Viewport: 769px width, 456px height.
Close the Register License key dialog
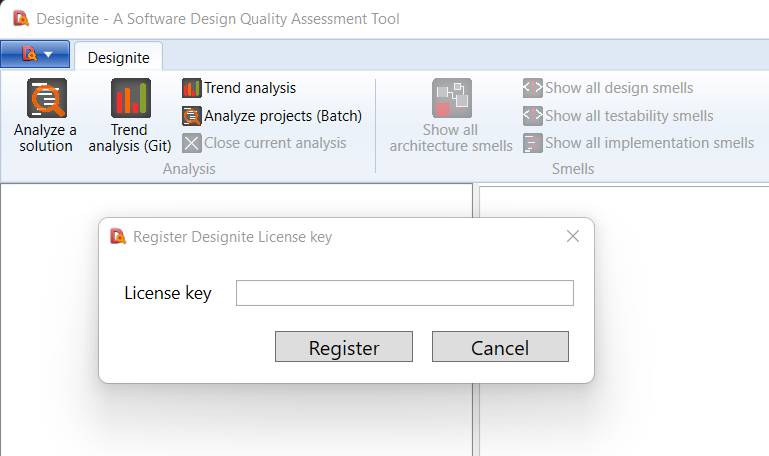pos(573,236)
